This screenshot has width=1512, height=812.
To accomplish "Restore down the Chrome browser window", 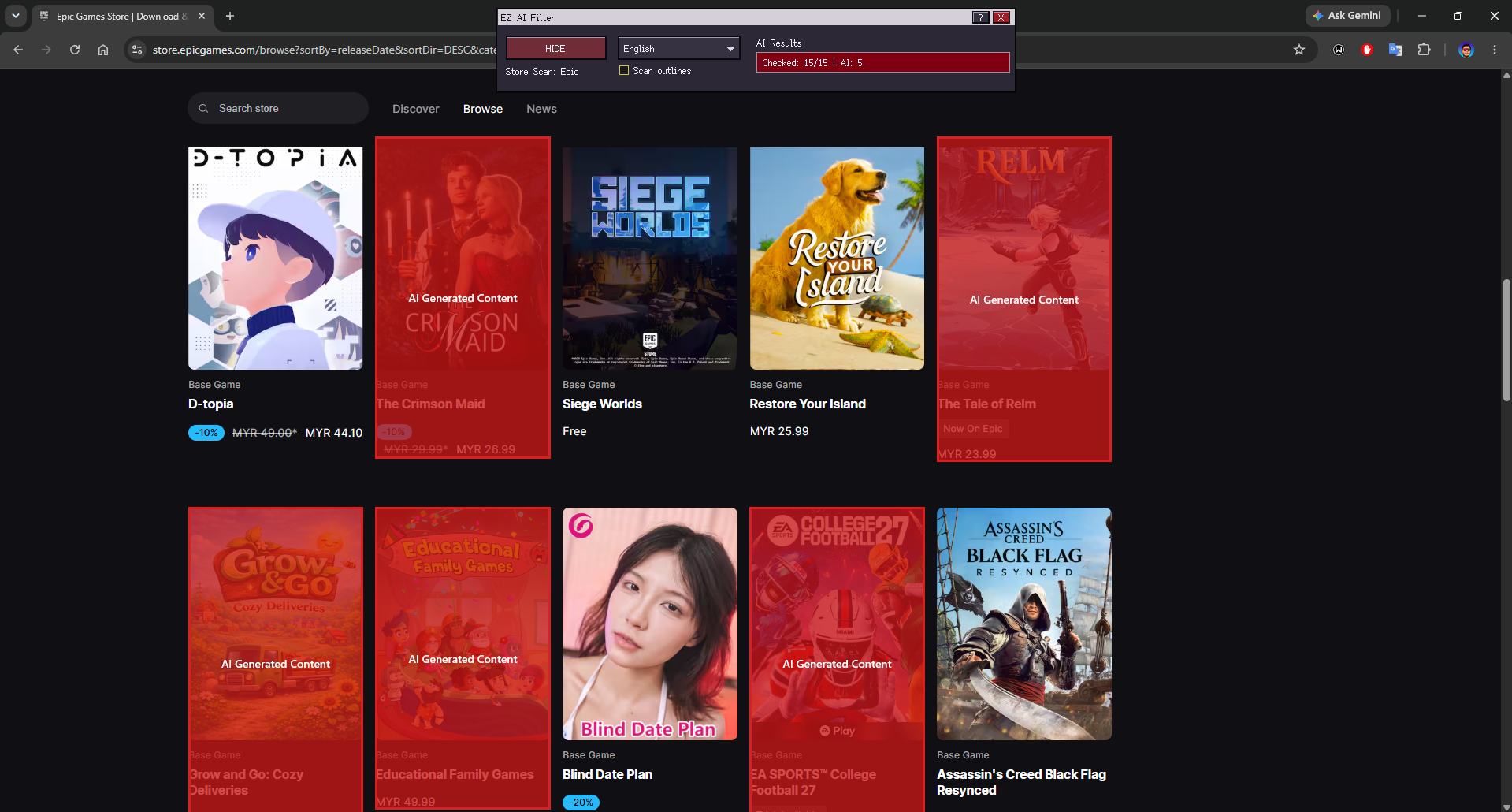I will pos(1458,16).
